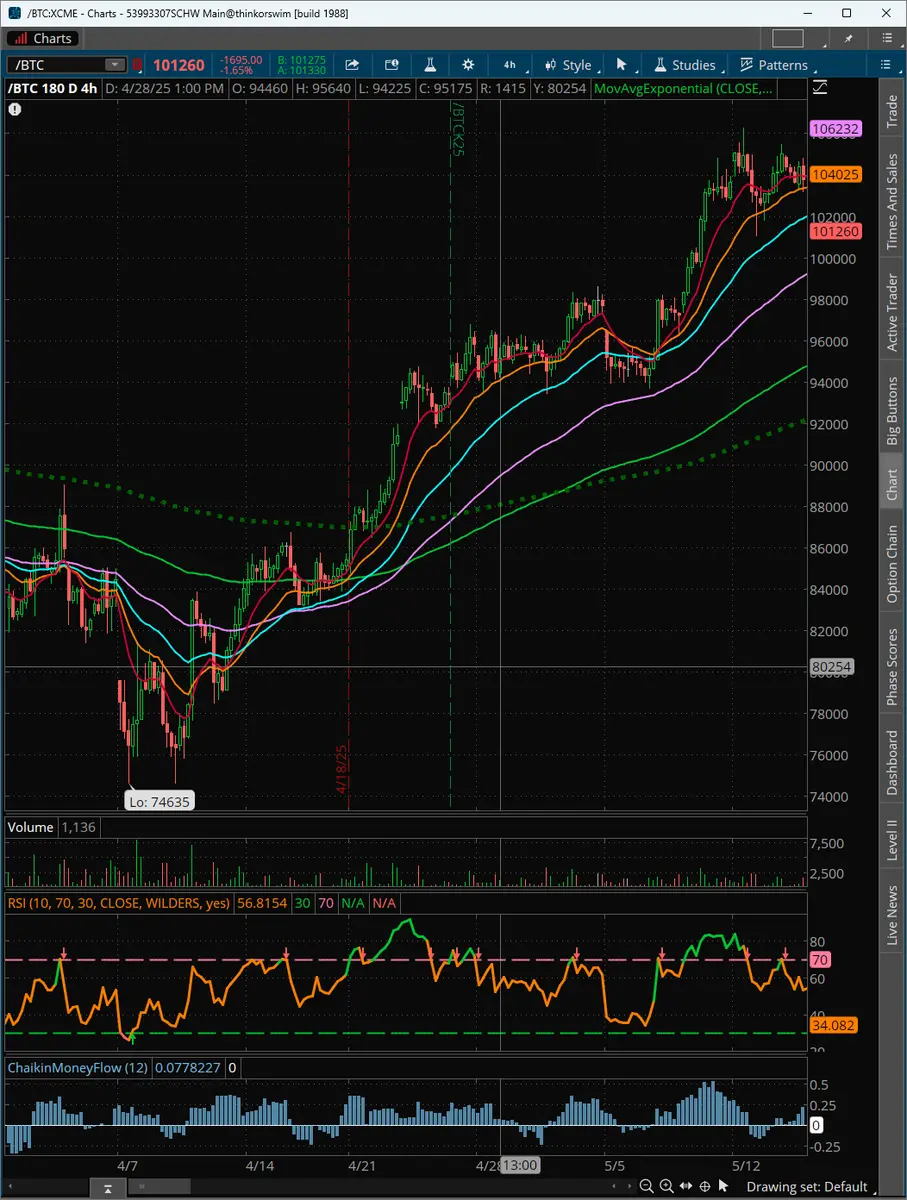Click the red link indicator beside symbol
The height and width of the screenshot is (1200, 907).
pos(138,65)
